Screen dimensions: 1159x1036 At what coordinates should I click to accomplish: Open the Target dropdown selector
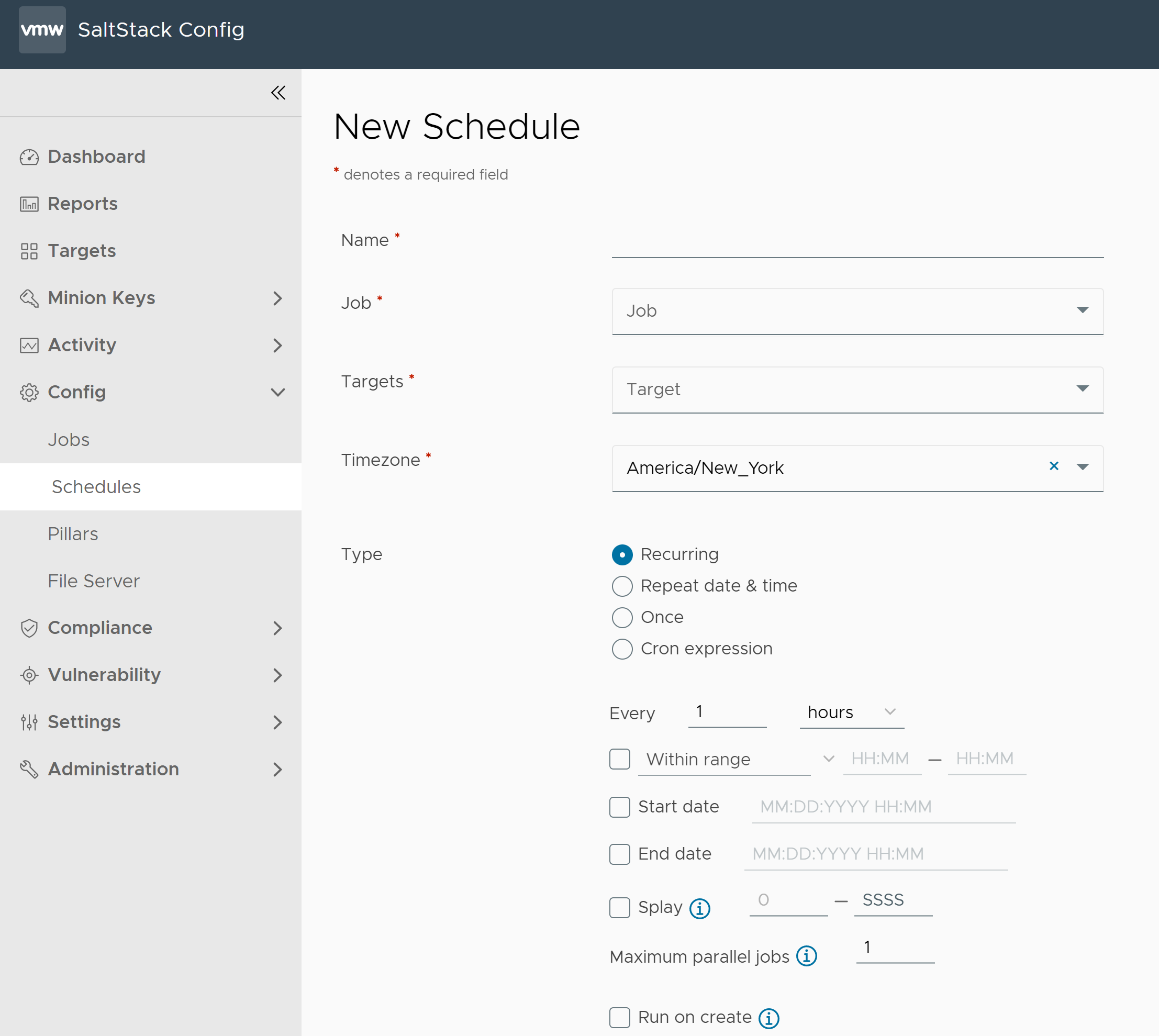[857, 389]
